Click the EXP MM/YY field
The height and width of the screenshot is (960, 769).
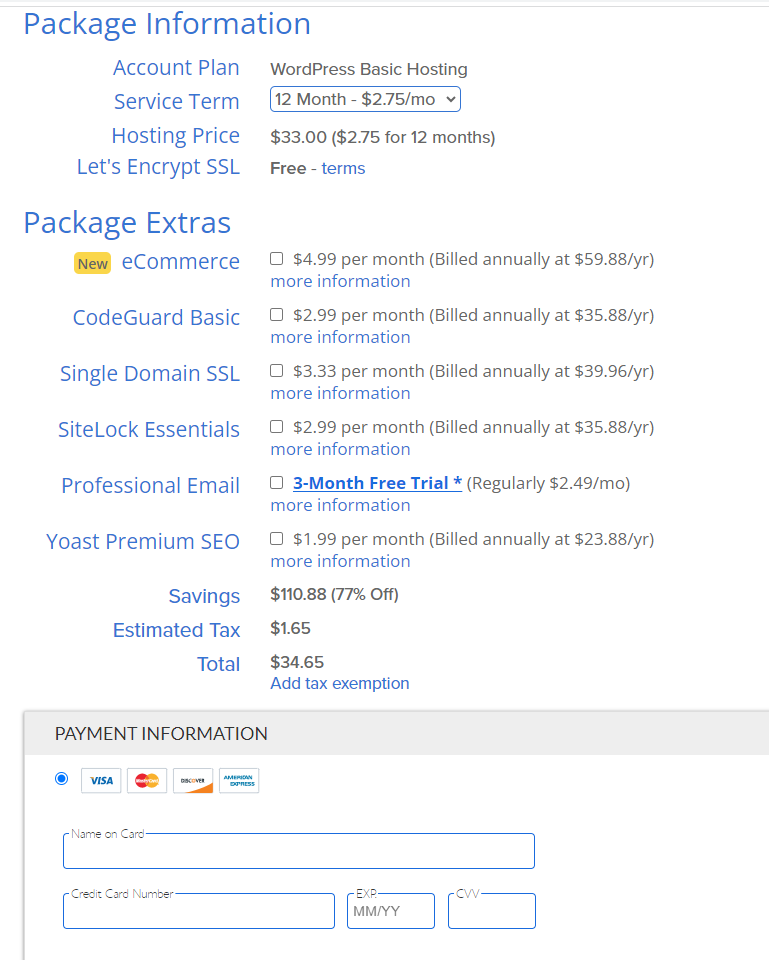pos(391,911)
